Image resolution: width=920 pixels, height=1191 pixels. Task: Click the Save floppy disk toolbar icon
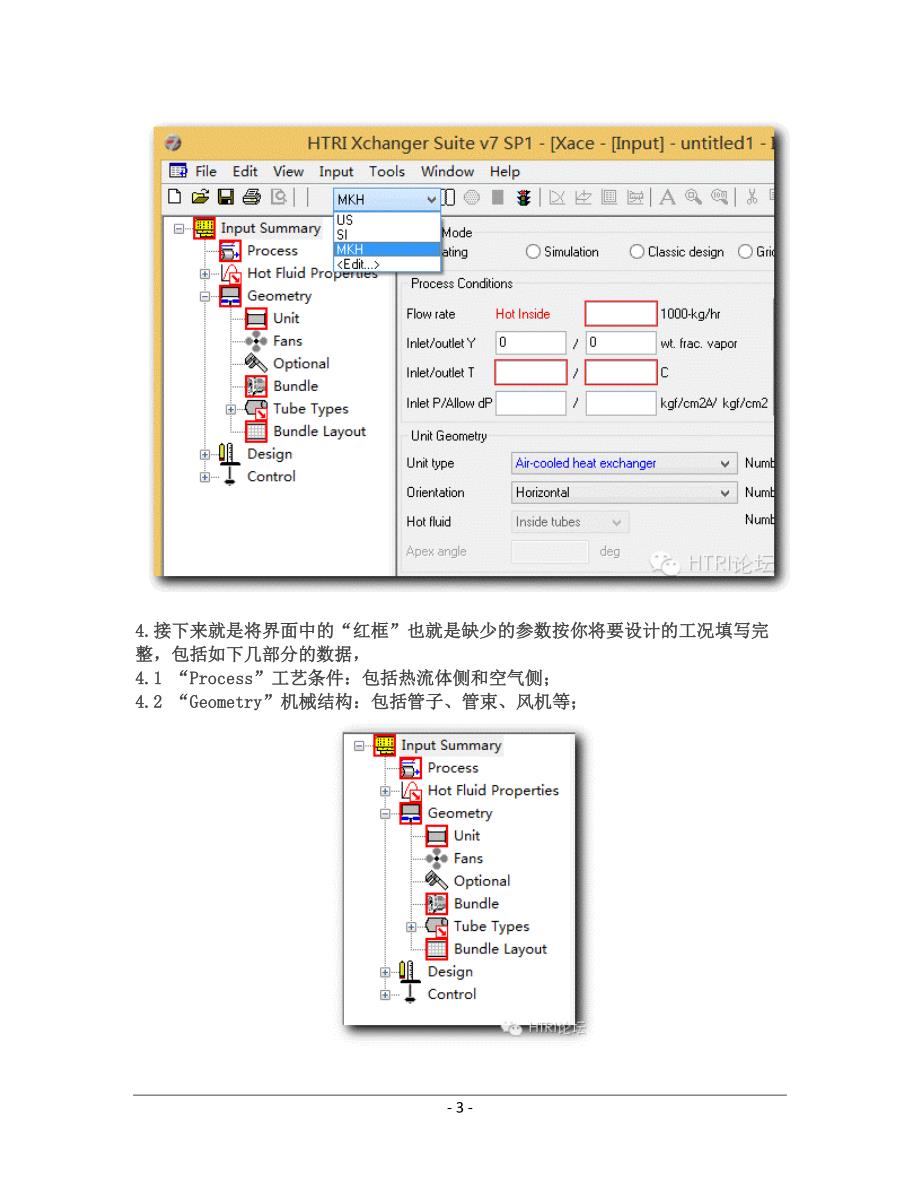pos(226,197)
